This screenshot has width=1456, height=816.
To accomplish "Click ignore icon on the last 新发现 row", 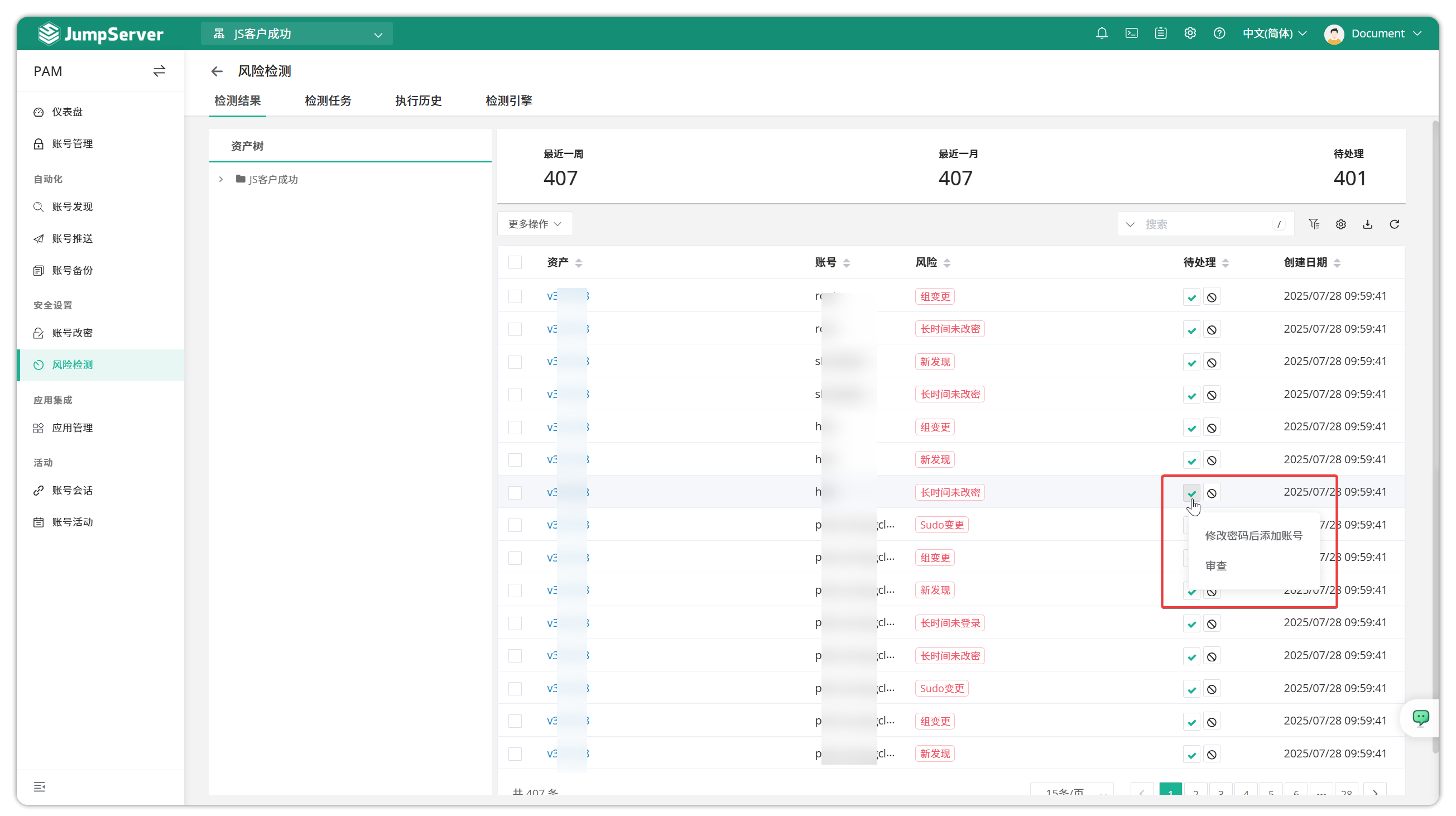I will coord(1212,755).
